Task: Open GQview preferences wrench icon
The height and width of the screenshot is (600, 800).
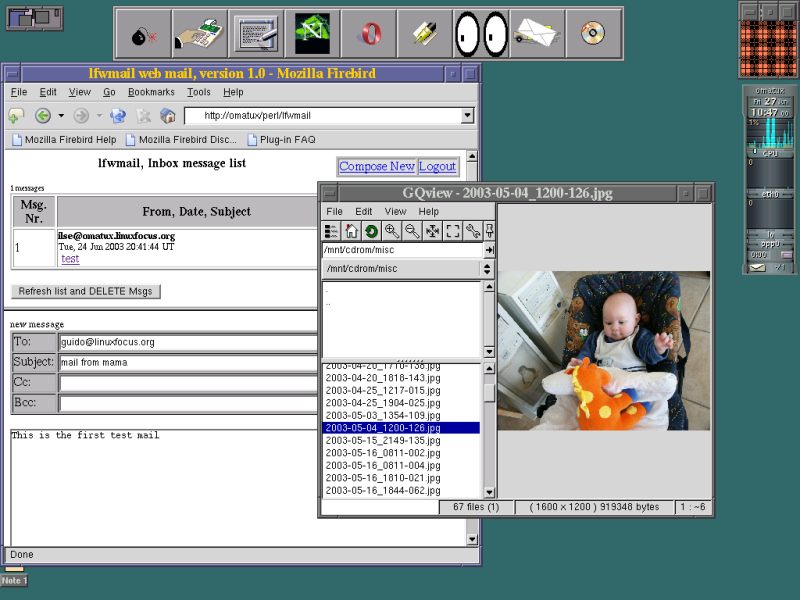Action: tap(473, 231)
